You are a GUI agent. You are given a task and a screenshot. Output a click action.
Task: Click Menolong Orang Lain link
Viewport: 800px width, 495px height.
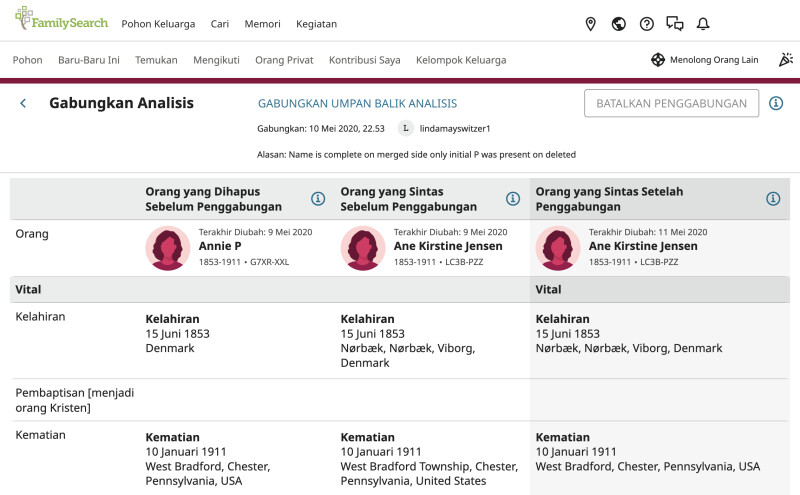pos(714,60)
